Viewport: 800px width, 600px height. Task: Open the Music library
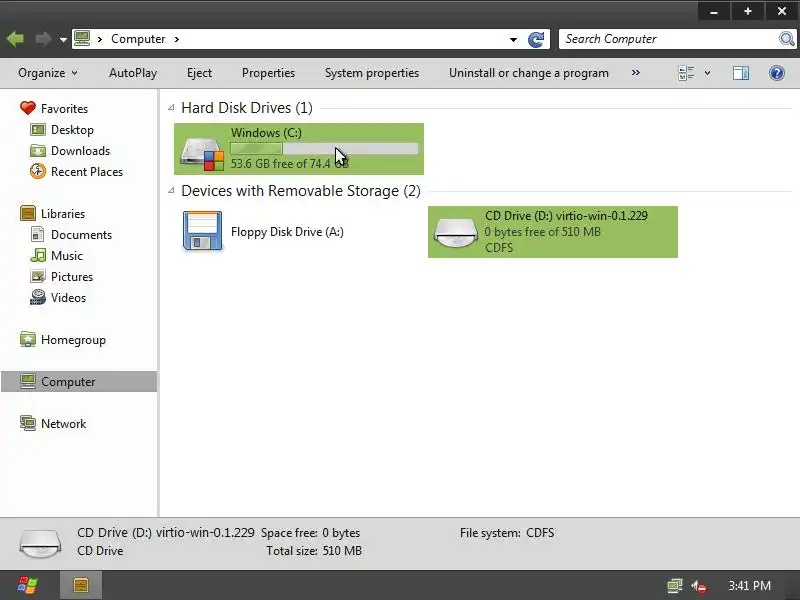pyautogui.click(x=67, y=256)
